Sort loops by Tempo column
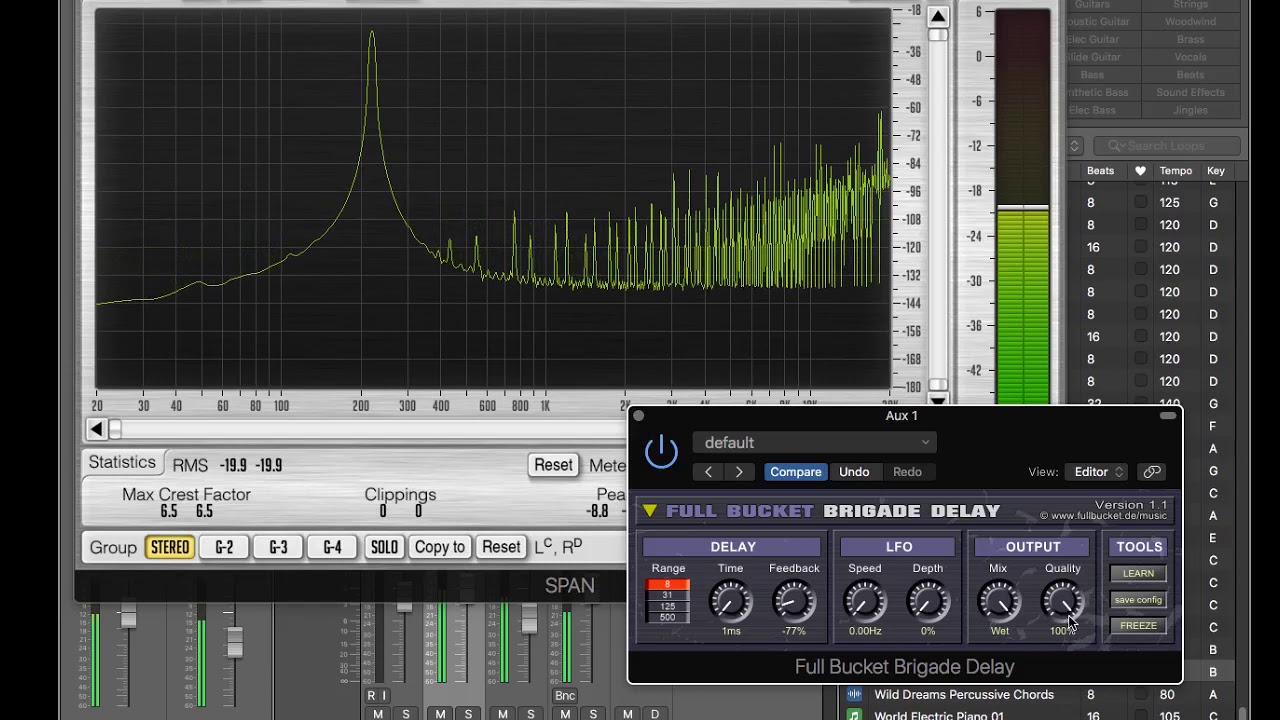This screenshot has width=1280, height=720. (x=1175, y=171)
